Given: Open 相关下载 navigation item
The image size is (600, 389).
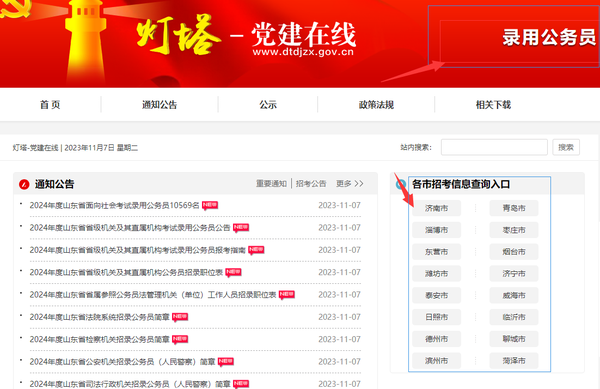Looking at the screenshot, I should coord(493,105).
